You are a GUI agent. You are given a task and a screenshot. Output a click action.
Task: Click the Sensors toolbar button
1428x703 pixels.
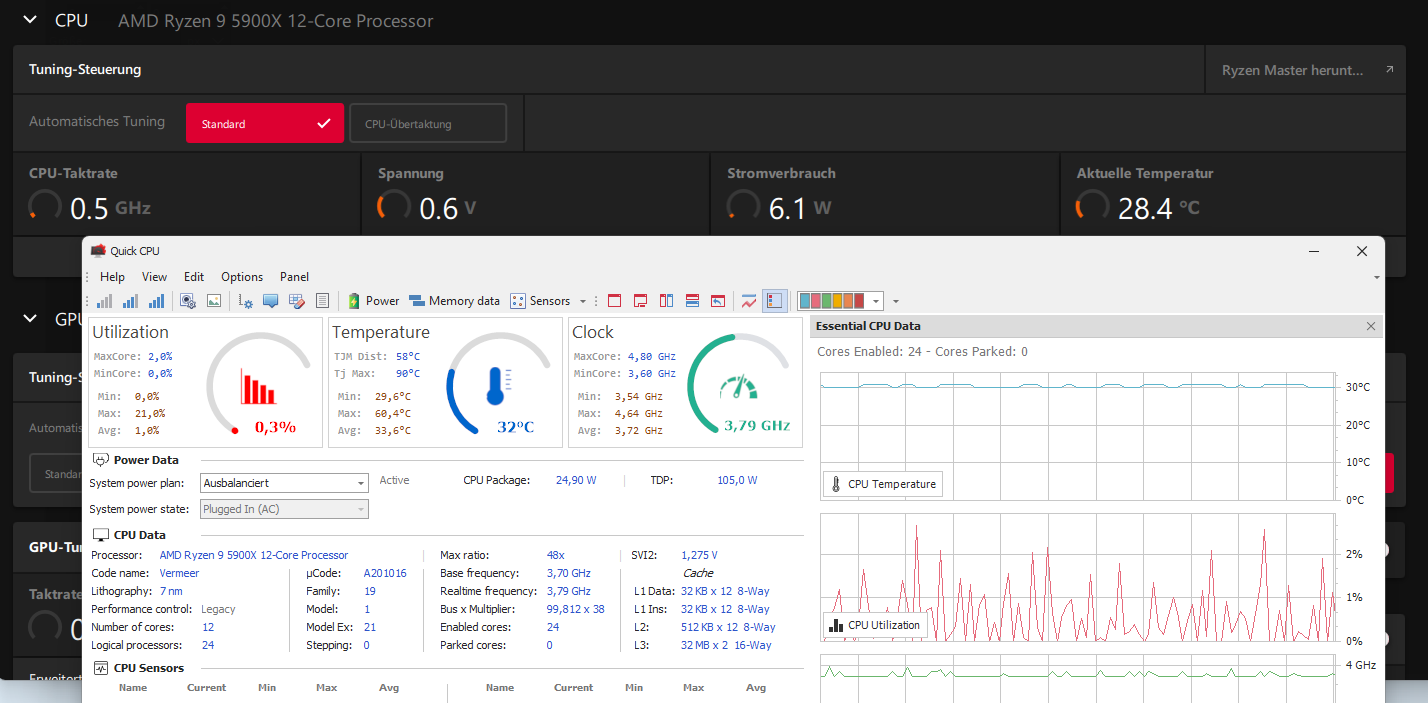pos(541,301)
